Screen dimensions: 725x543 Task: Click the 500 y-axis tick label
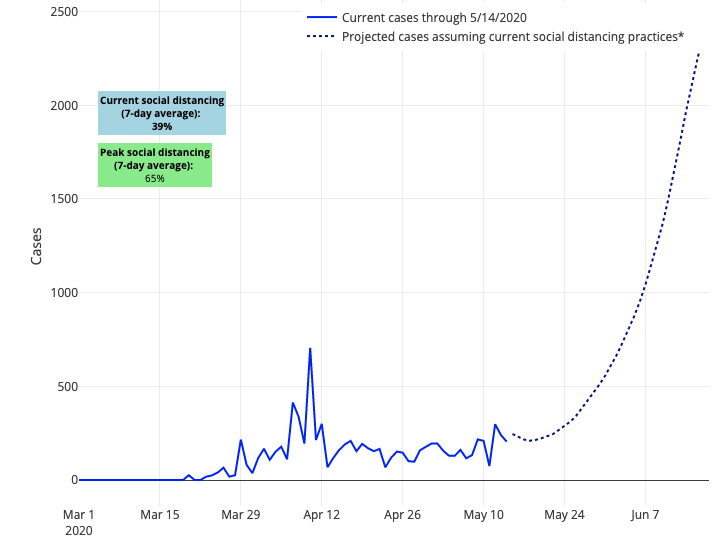pos(67,387)
